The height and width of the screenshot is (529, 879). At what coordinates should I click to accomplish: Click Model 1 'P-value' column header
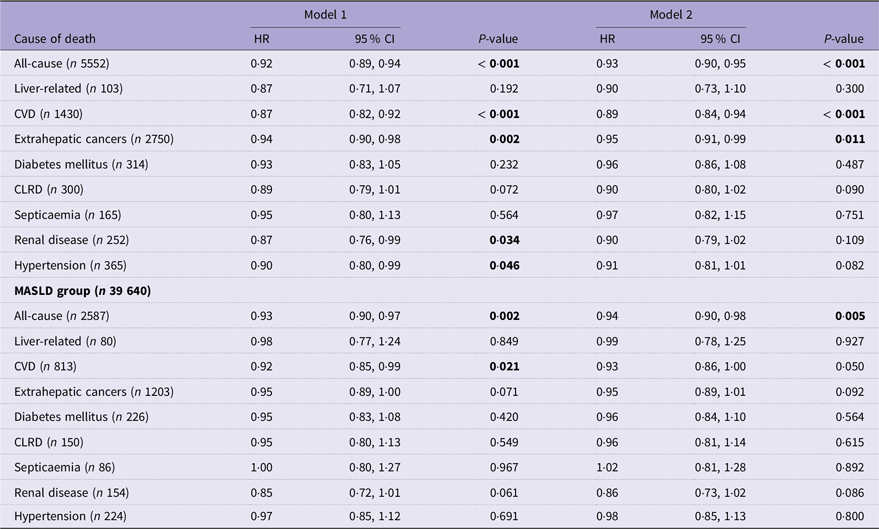498,39
